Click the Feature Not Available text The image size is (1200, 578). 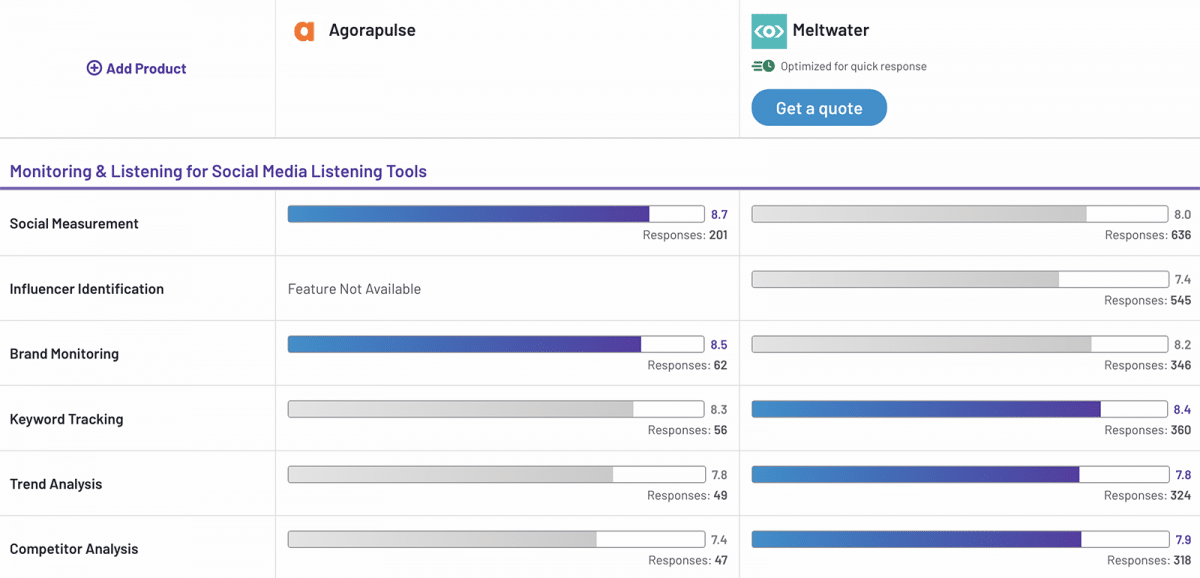point(354,288)
